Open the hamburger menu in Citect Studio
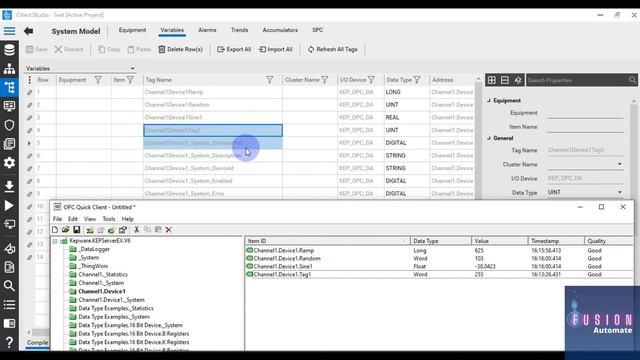The height and width of the screenshot is (360, 640). click(9, 31)
